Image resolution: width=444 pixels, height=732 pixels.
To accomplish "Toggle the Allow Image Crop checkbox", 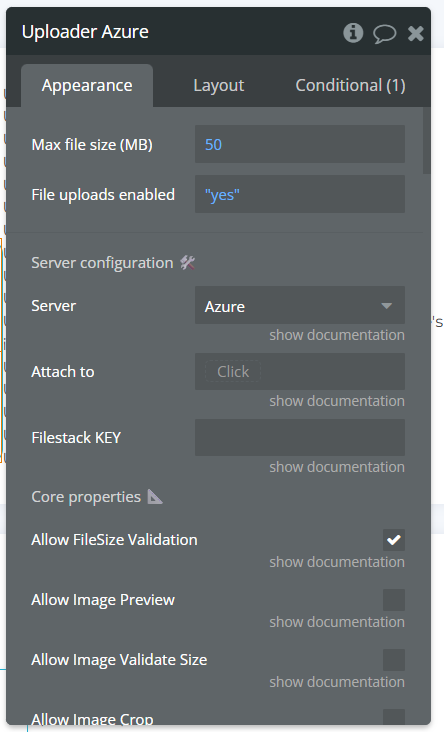I will click(x=394, y=717).
